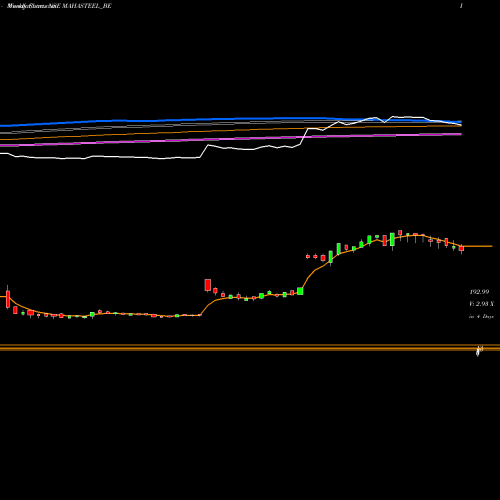Click the last red candle at right end
The width and height of the screenshot is (500, 500).
[x=461, y=248]
